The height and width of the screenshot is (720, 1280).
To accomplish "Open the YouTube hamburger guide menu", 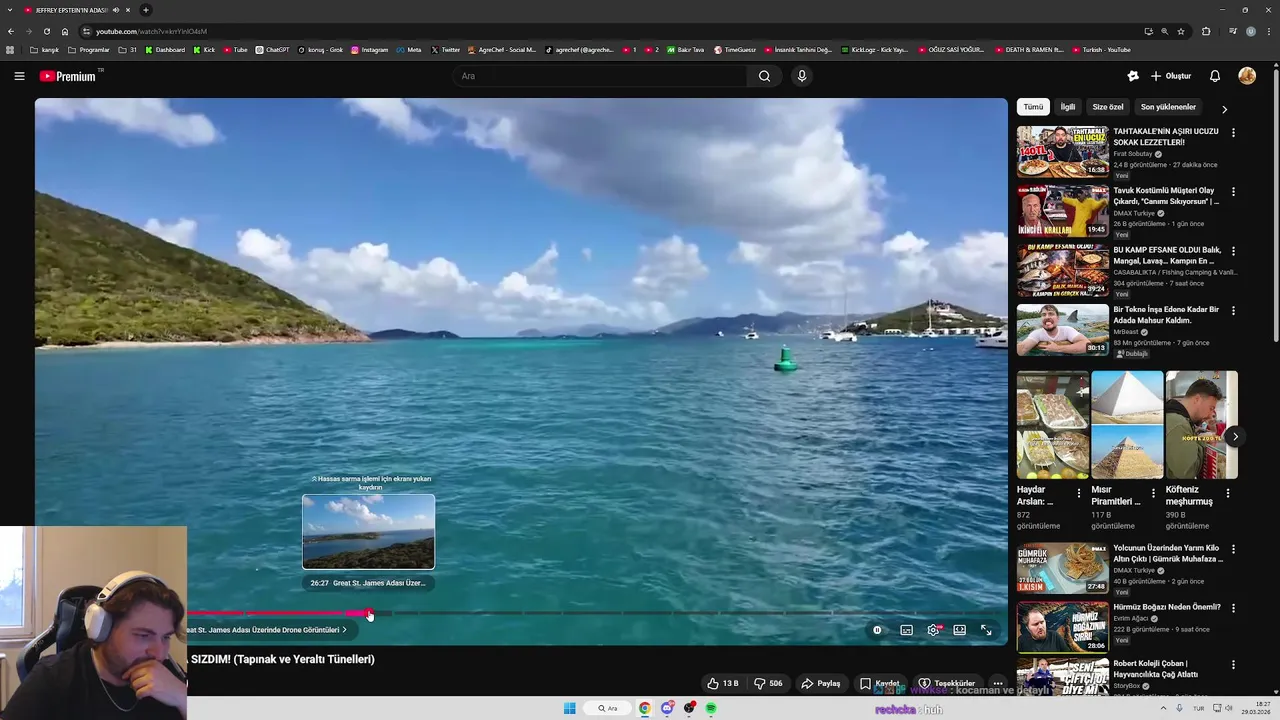I will point(19,76).
